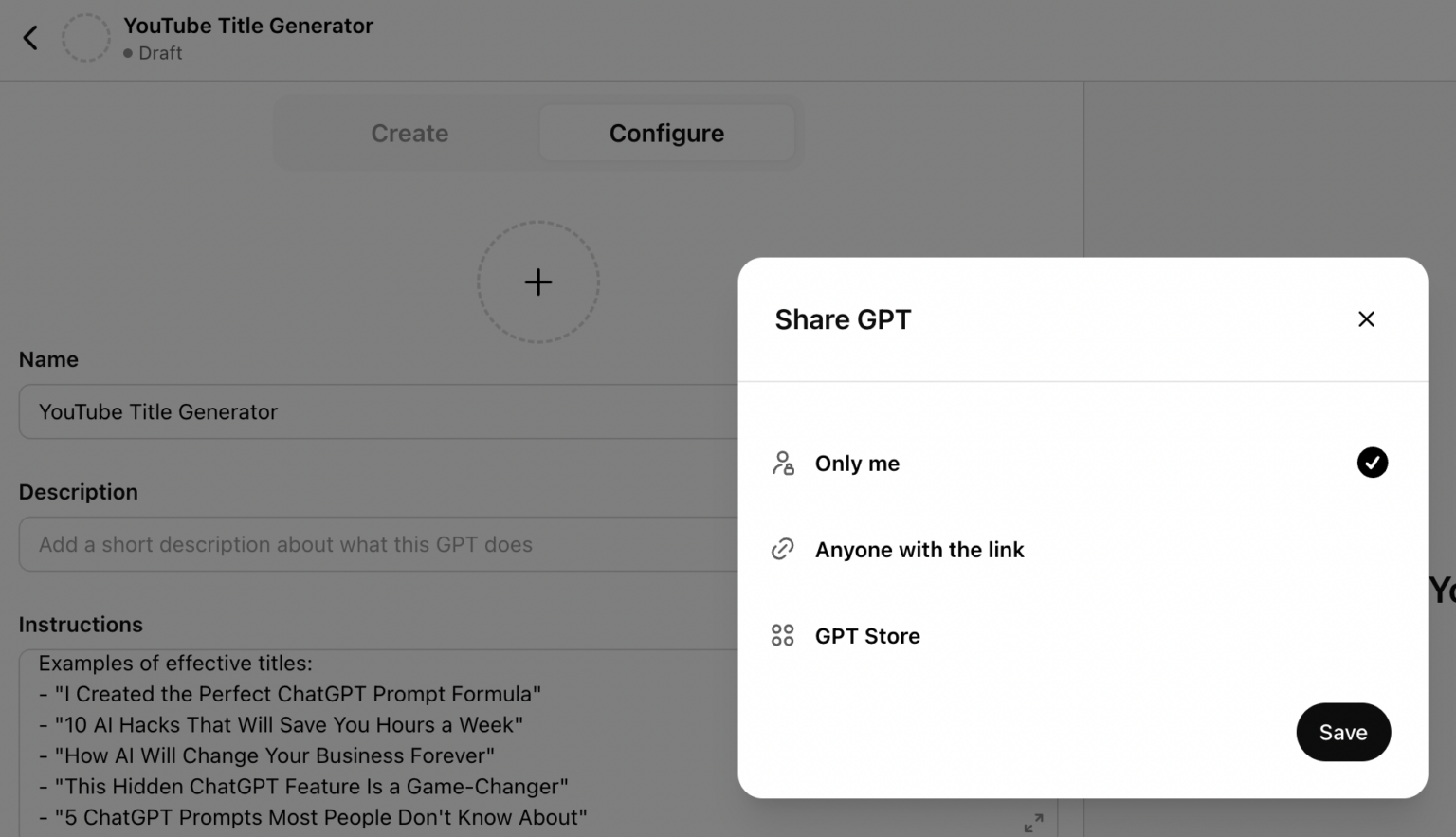Expand the Instructions editor to fullscreen
Viewport: 1456px width, 837px height.
pyautogui.click(x=1033, y=822)
